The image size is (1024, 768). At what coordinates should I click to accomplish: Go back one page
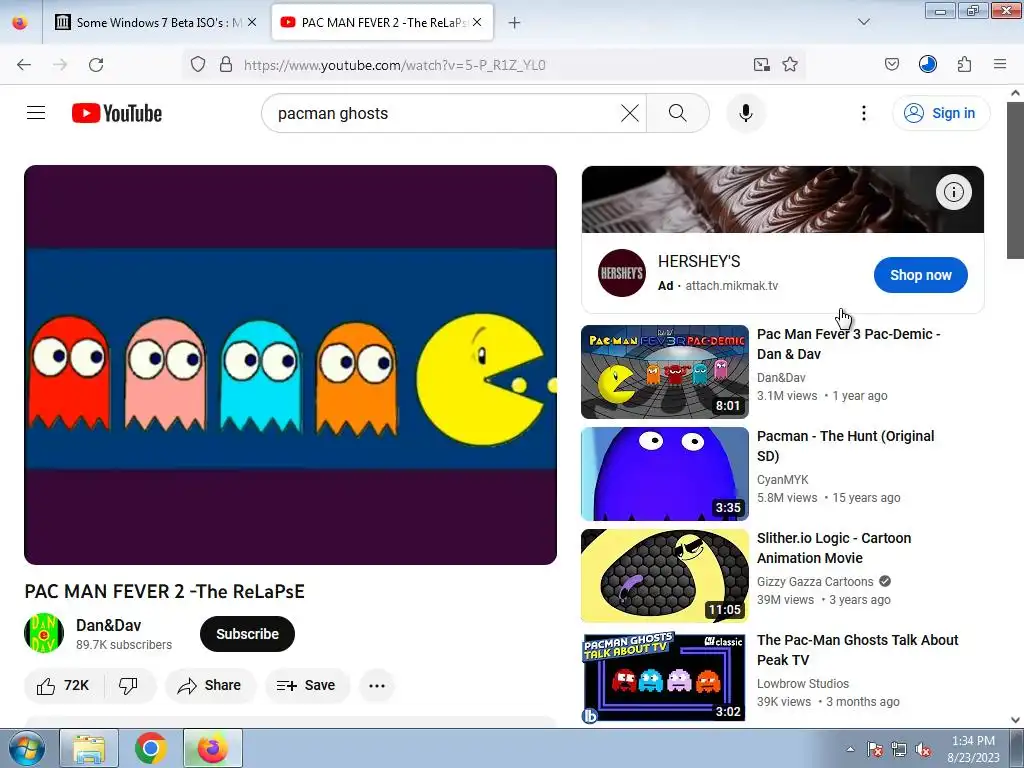[24, 64]
